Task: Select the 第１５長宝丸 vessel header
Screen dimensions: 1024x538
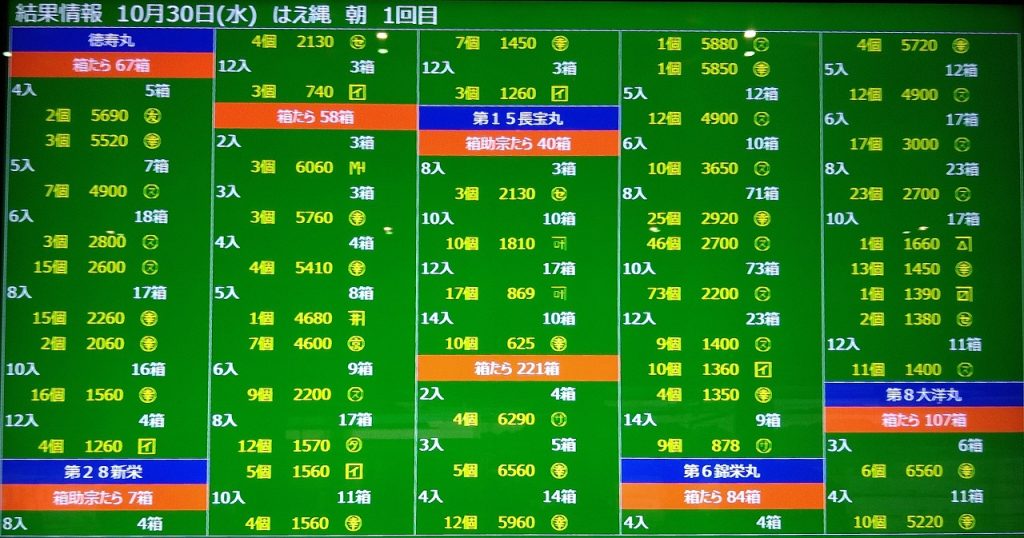Action: (x=518, y=118)
